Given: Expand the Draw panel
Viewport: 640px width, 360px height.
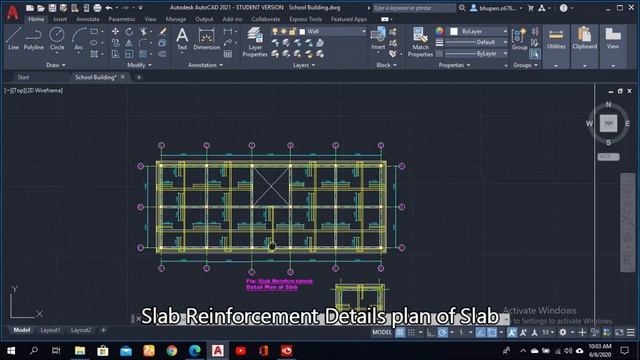Looking at the screenshot, I should pyautogui.click(x=56, y=65).
